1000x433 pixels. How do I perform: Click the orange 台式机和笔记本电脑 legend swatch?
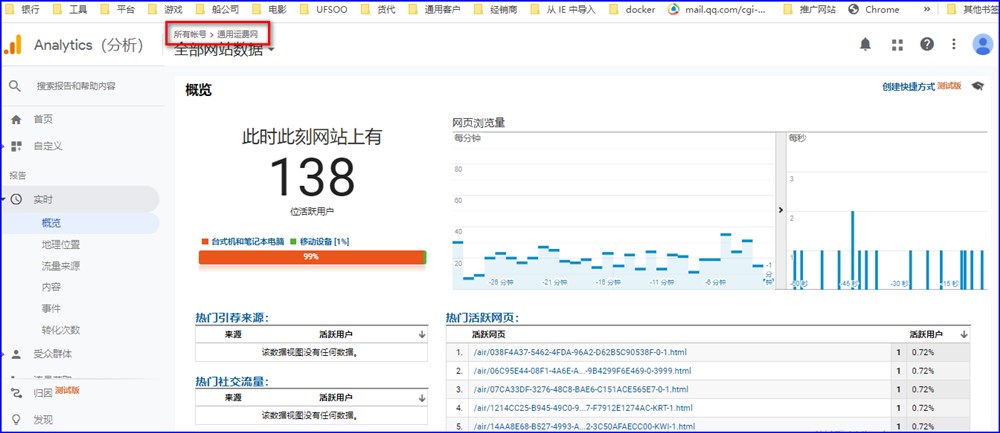[205, 242]
